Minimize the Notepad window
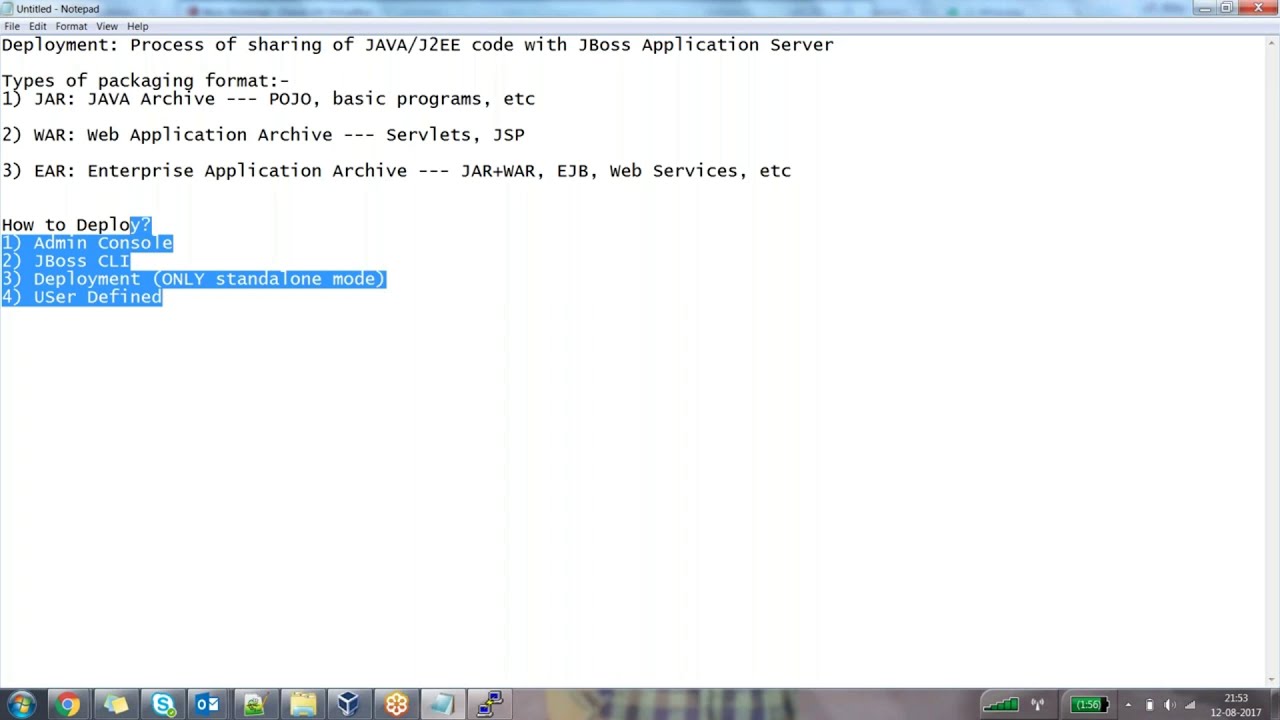This screenshot has height=720, width=1280. coord(1204,8)
